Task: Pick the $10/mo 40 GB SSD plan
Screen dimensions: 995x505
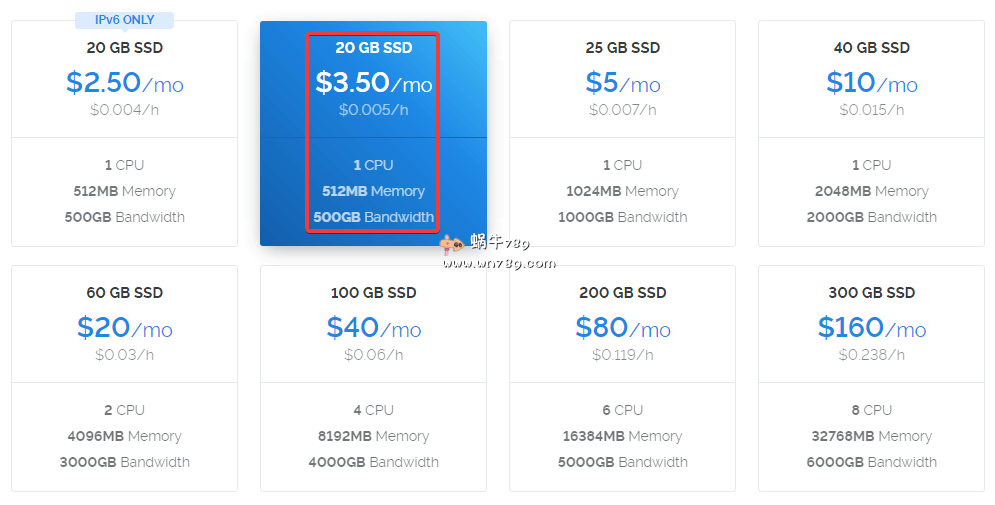Action: 871,83
